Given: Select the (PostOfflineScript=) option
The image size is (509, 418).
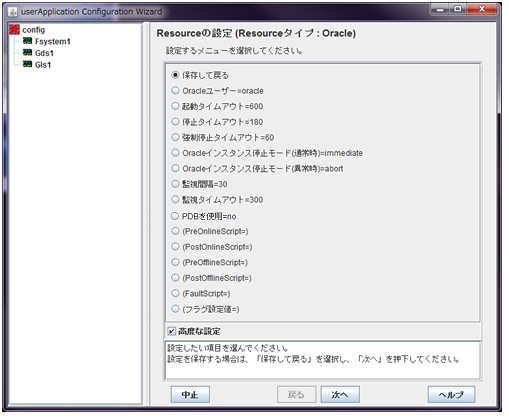Looking at the screenshot, I should (175, 278).
